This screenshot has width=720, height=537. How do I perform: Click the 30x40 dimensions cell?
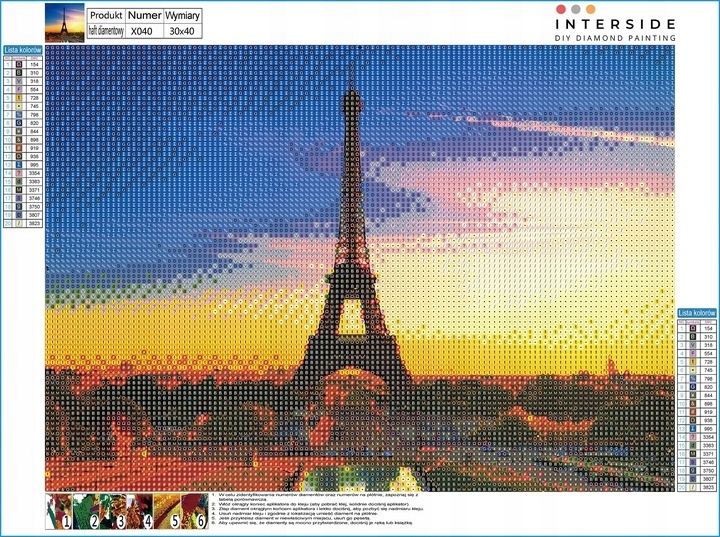tap(182, 31)
